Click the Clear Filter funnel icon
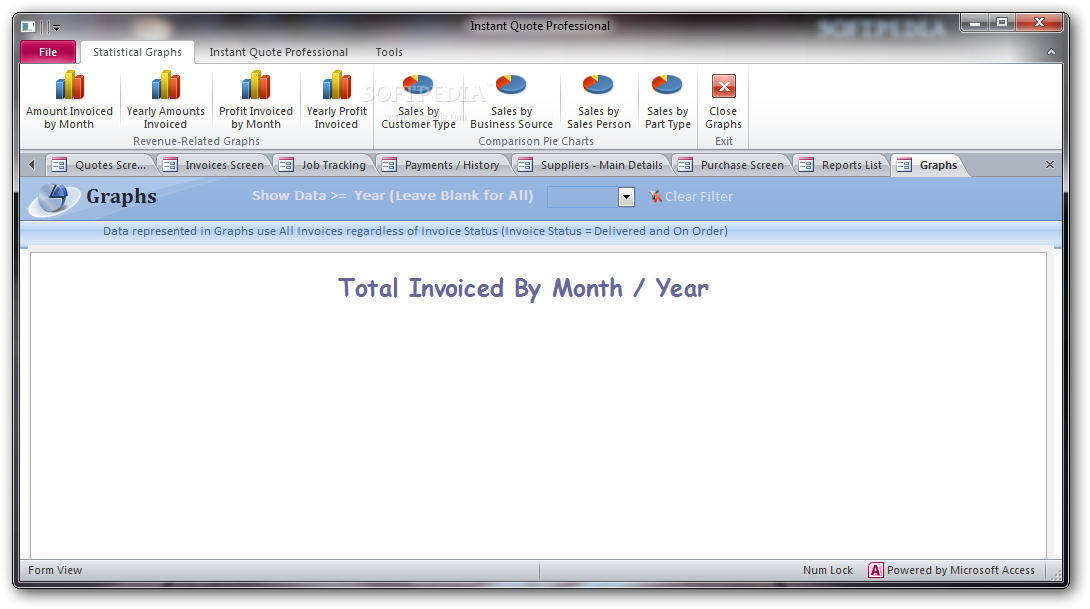Screen dimensions: 1090x609 point(655,197)
